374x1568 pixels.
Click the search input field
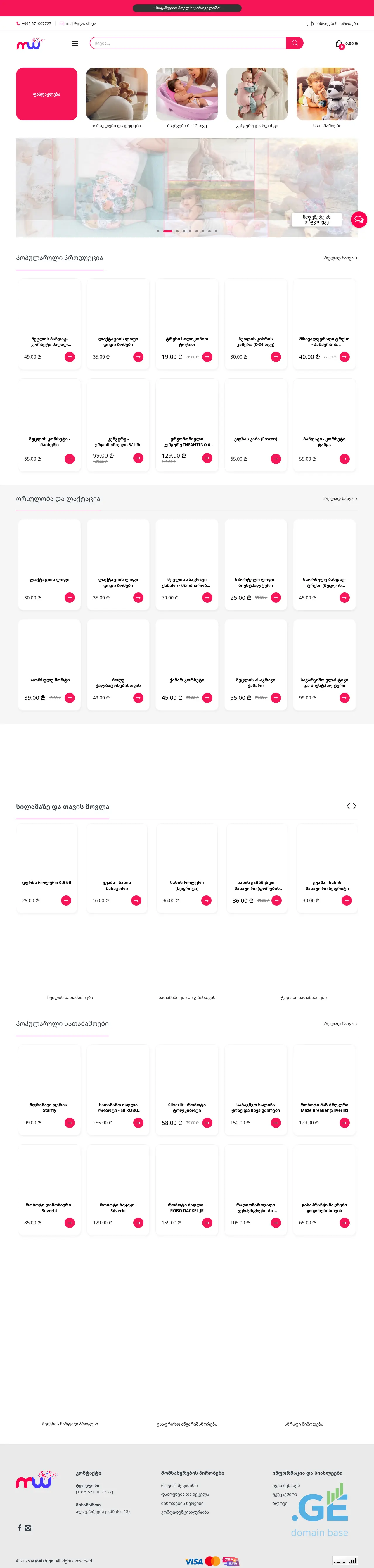point(188,43)
